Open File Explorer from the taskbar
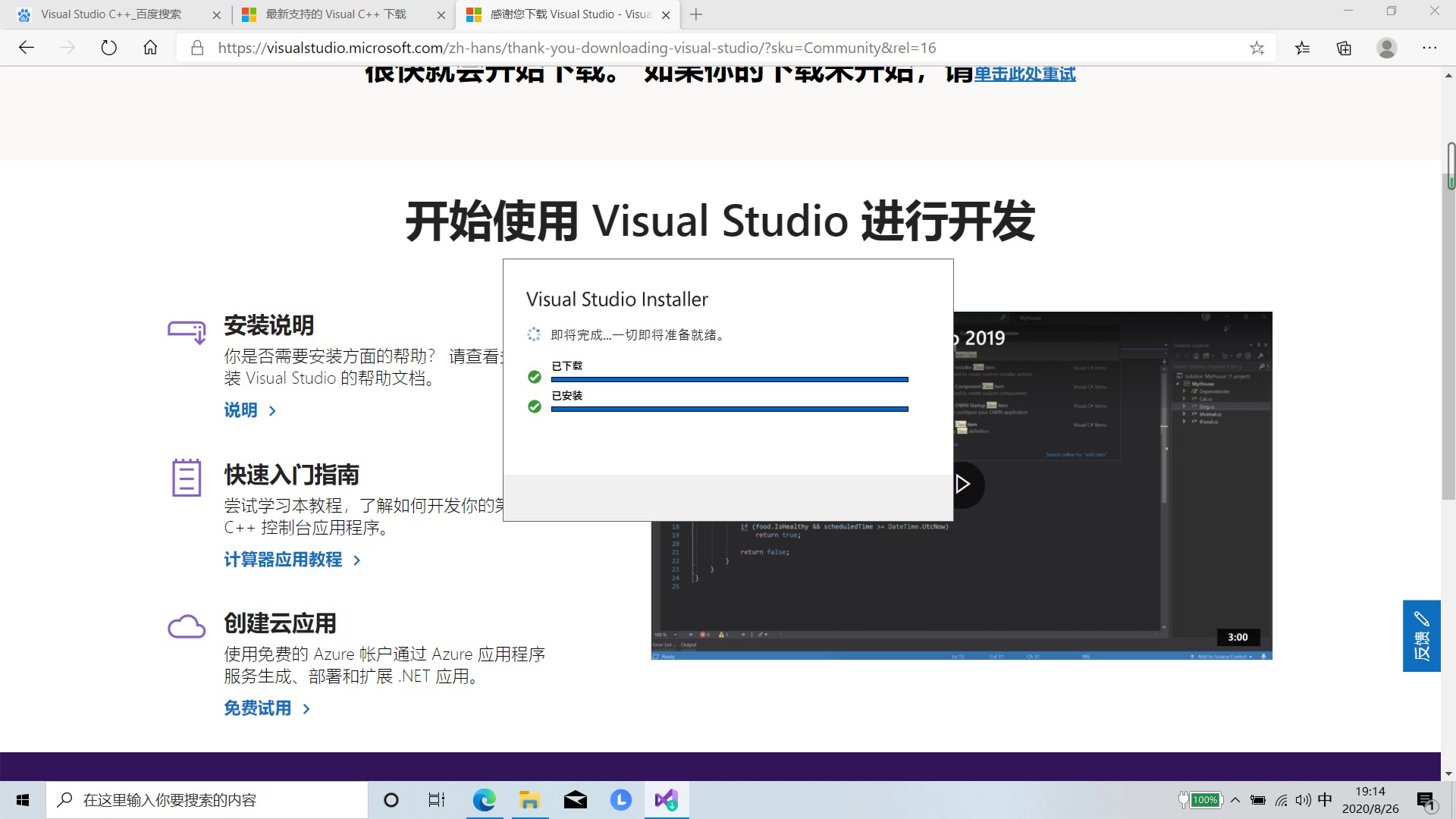This screenshot has height=819, width=1456. click(x=529, y=800)
